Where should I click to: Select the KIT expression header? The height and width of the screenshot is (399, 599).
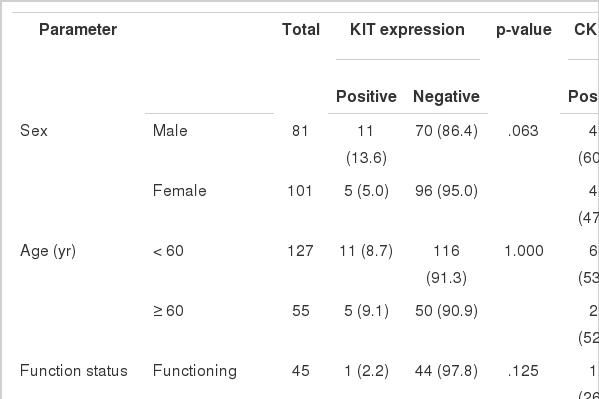[x=407, y=30]
